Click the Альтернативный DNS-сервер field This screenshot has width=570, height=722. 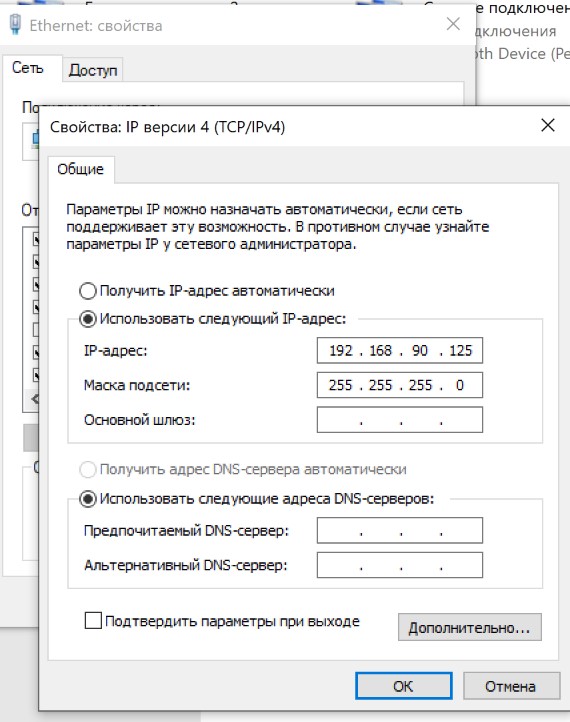click(400, 565)
